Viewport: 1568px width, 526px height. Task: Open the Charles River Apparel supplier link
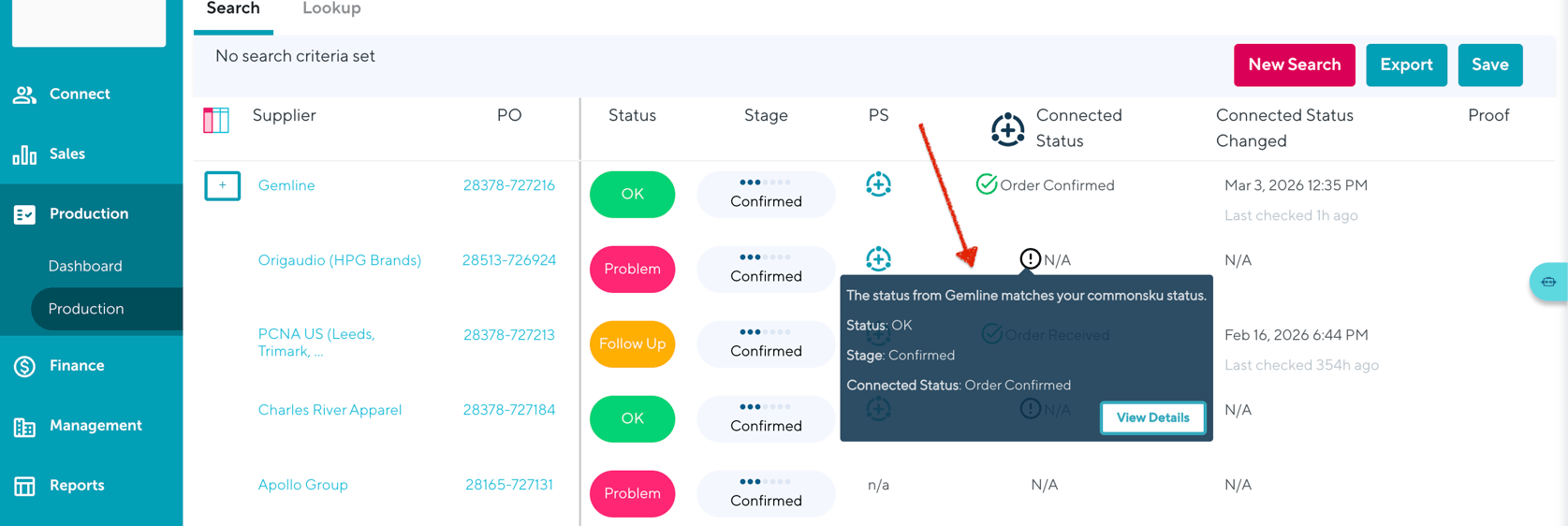click(x=330, y=410)
